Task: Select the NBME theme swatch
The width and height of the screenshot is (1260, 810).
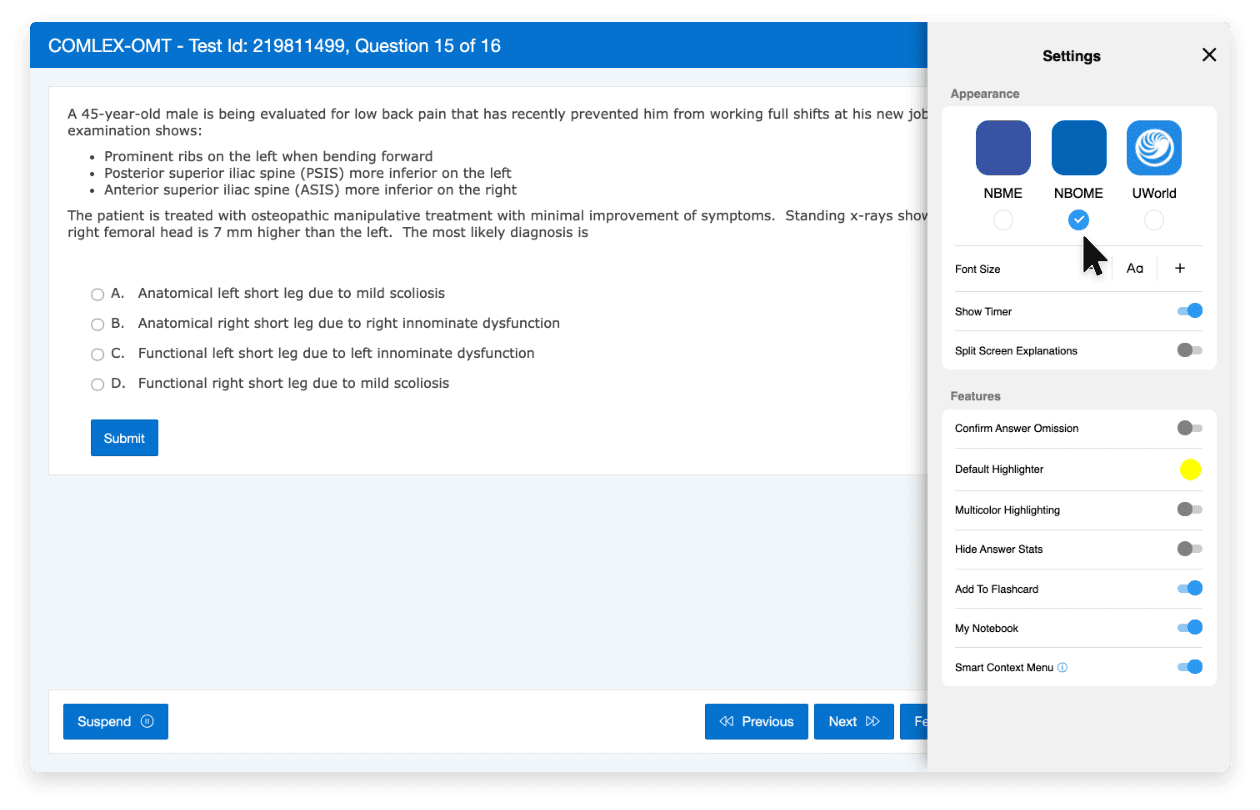Action: tap(1003, 148)
